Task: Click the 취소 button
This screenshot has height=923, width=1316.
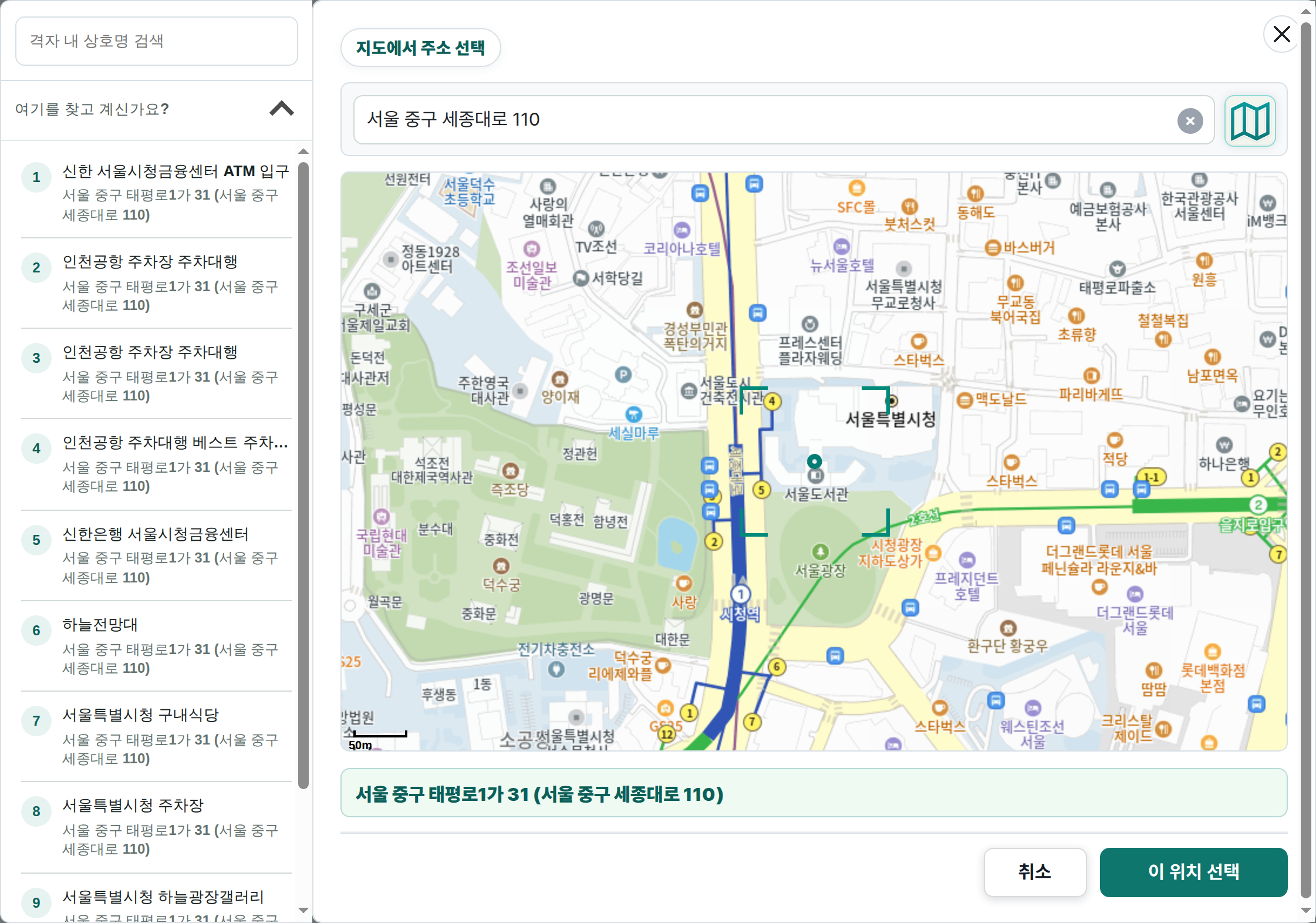Action: pos(1035,872)
